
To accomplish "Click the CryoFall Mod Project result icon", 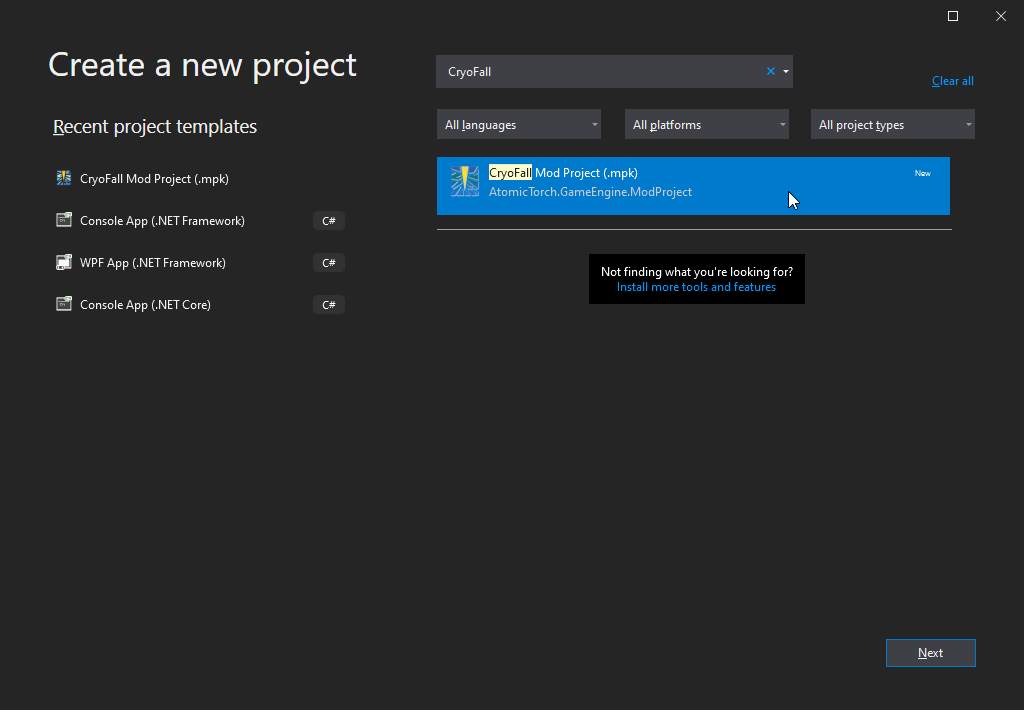I will click(x=464, y=181).
